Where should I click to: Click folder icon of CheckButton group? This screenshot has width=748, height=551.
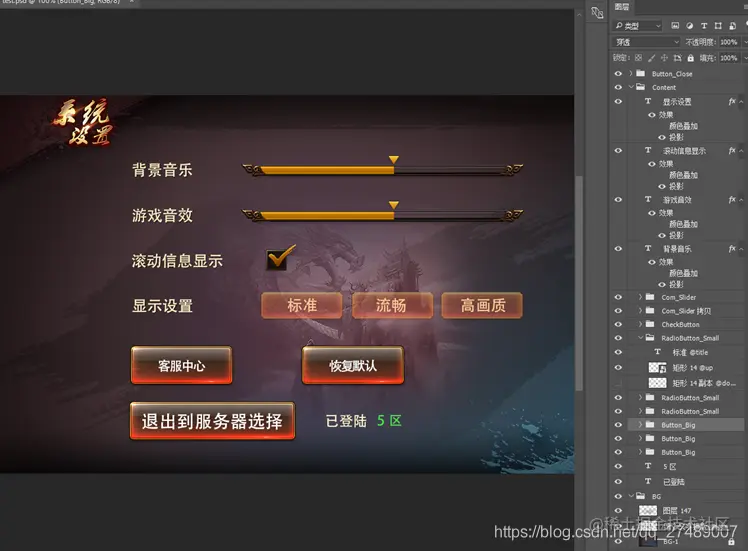pos(650,324)
